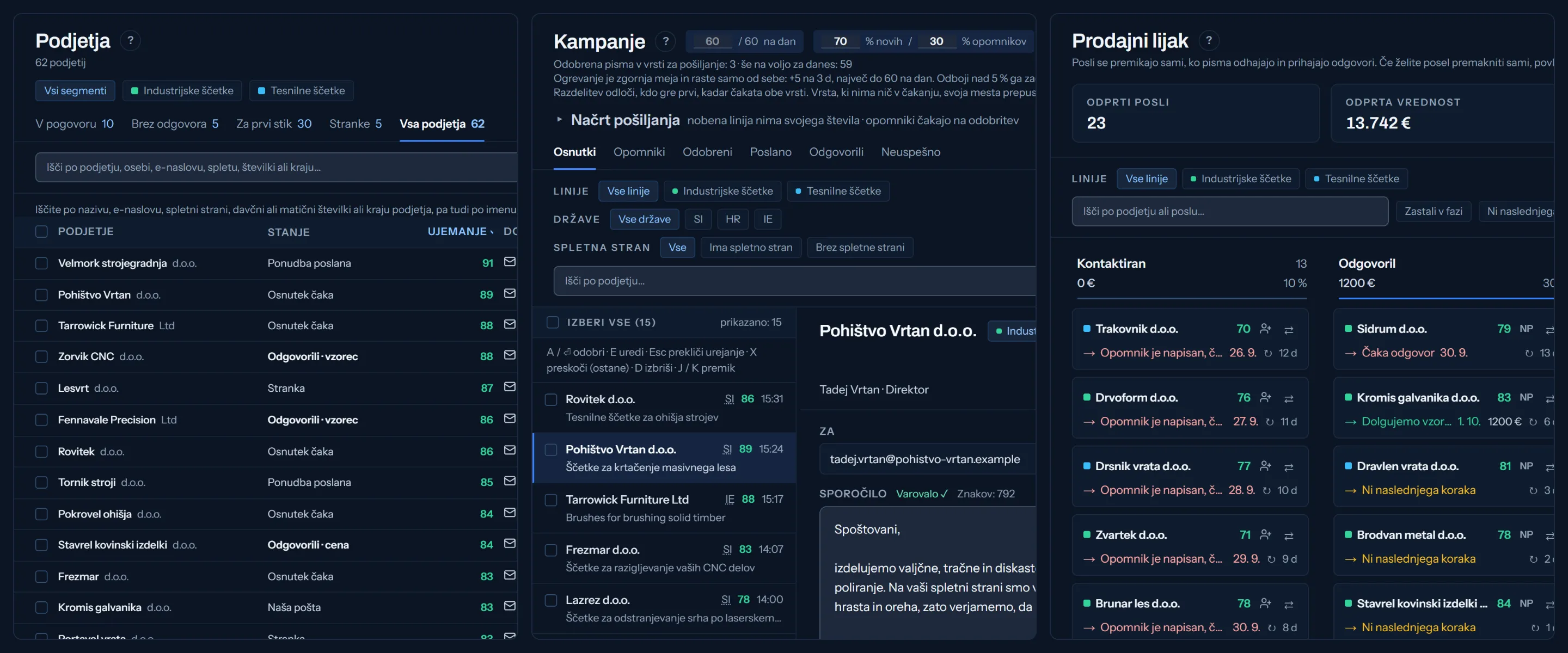Screen dimensions: 1568x653
Task: Filter campaigns by Tesnilne ščetke line
Action: [x=837, y=191]
